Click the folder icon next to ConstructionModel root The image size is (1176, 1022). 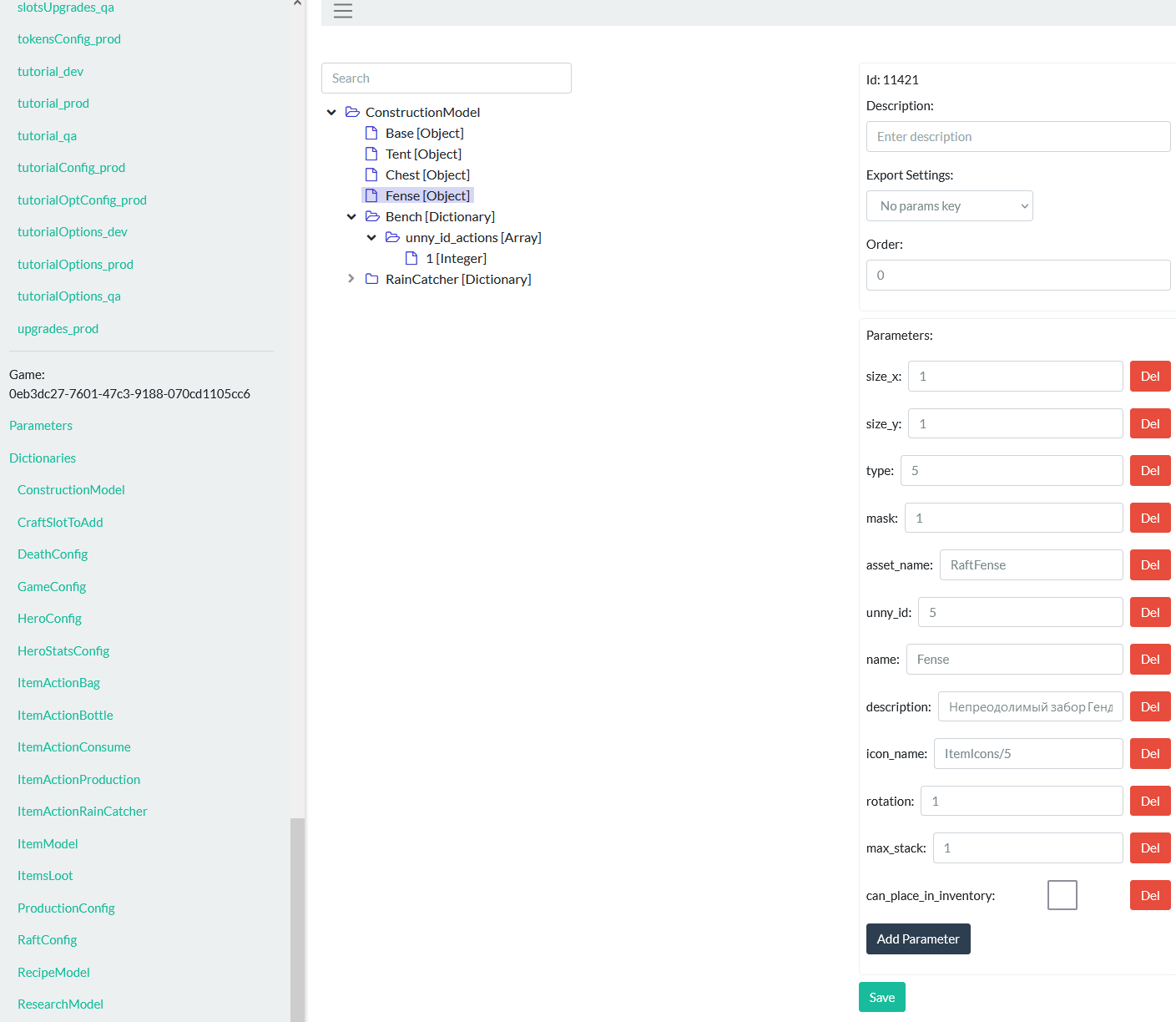click(x=352, y=112)
